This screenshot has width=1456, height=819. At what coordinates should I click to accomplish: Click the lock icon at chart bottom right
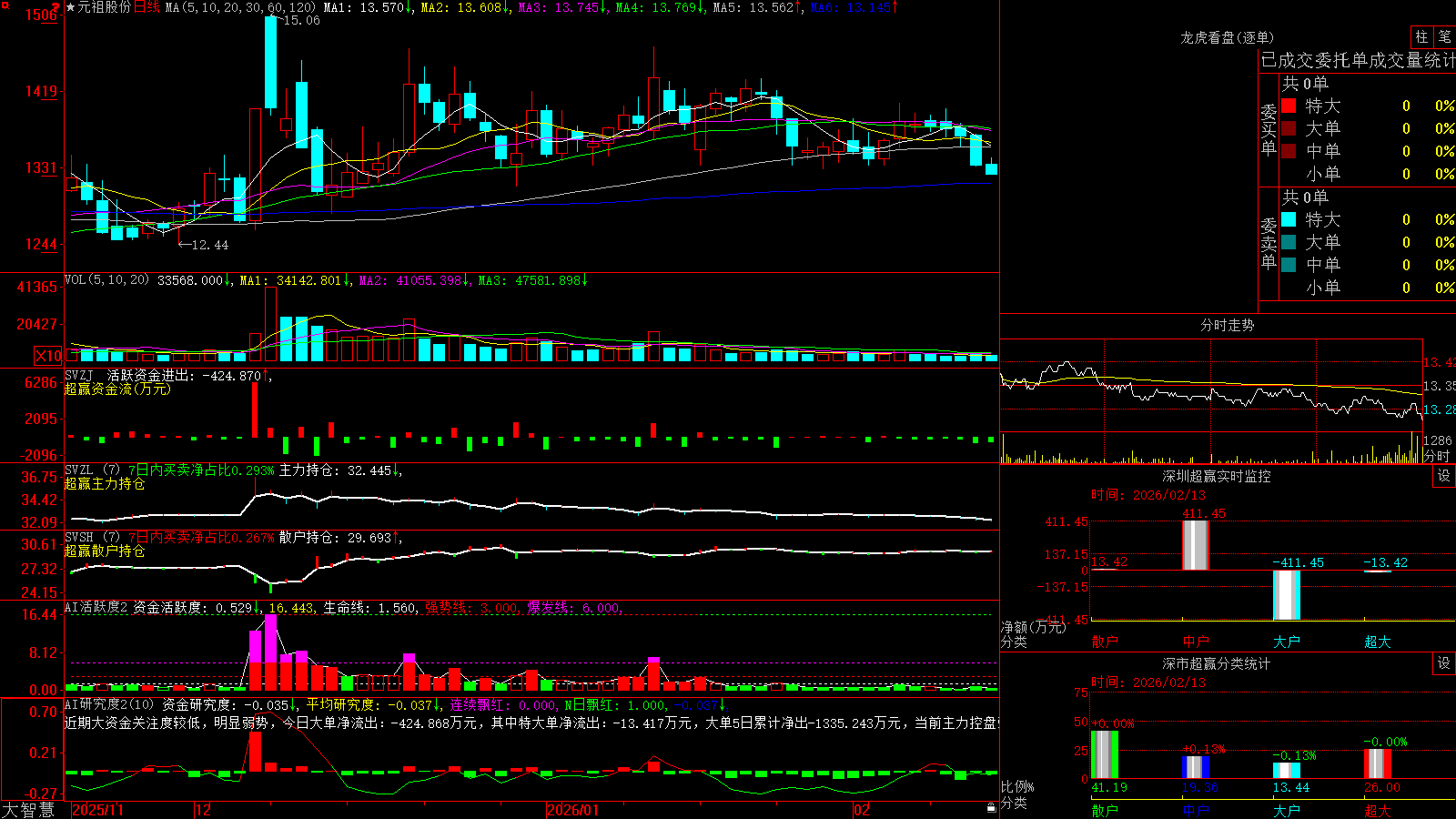[992, 808]
